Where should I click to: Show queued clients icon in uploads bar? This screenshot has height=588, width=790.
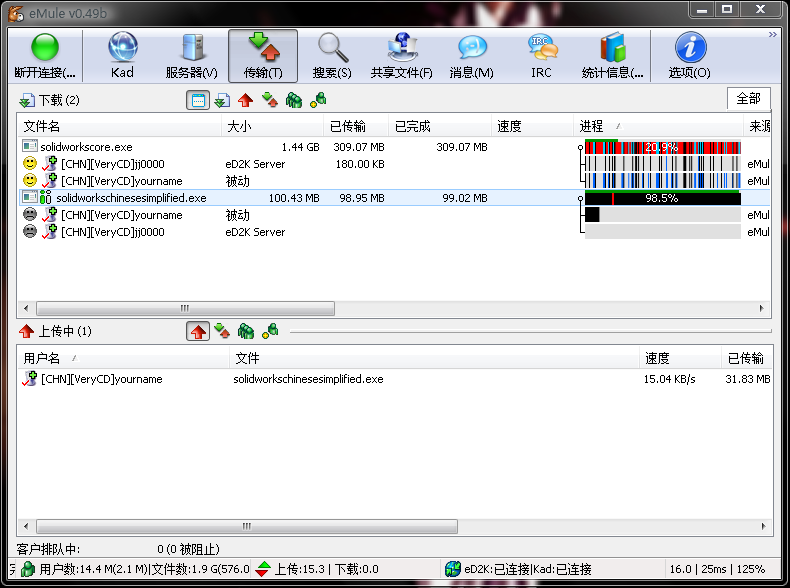pyautogui.click(x=246, y=331)
